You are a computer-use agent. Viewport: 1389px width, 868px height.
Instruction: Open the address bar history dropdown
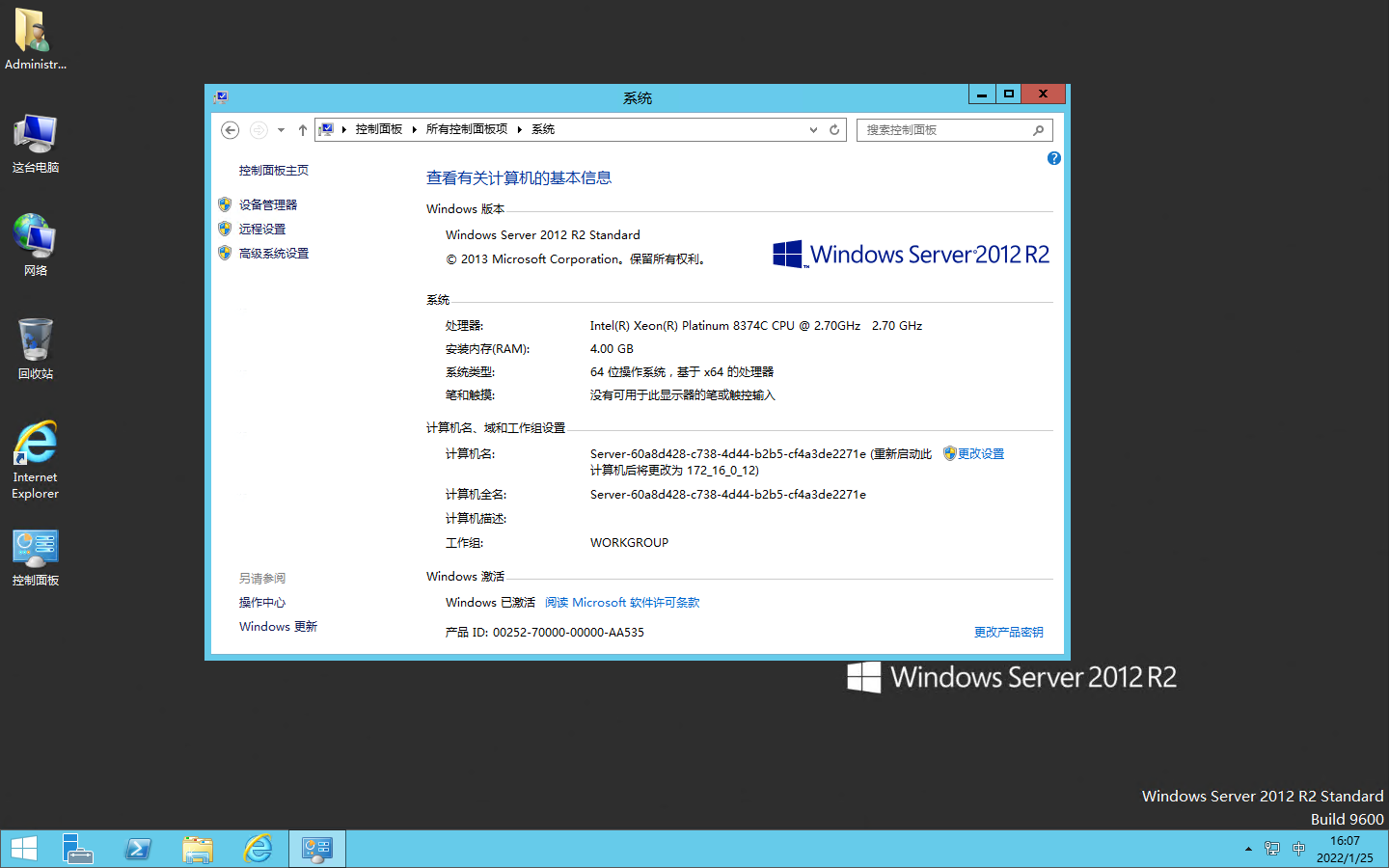[813, 130]
